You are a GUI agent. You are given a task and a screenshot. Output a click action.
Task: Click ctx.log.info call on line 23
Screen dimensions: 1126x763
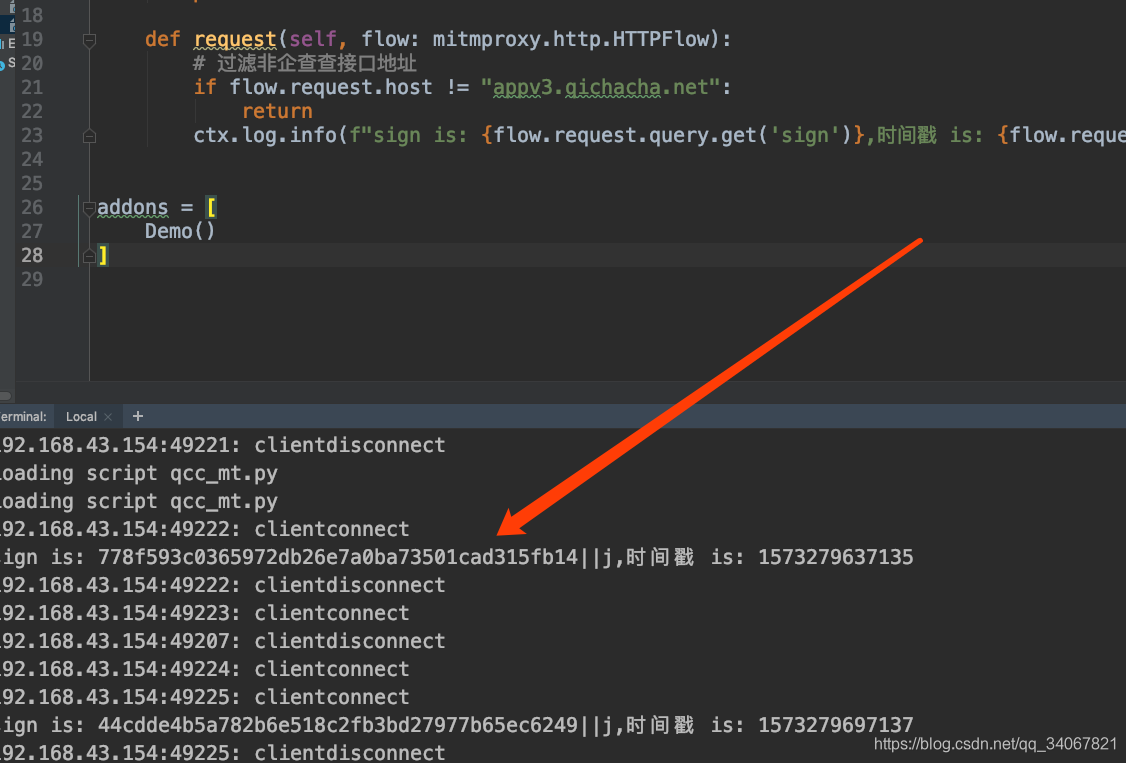point(265,136)
